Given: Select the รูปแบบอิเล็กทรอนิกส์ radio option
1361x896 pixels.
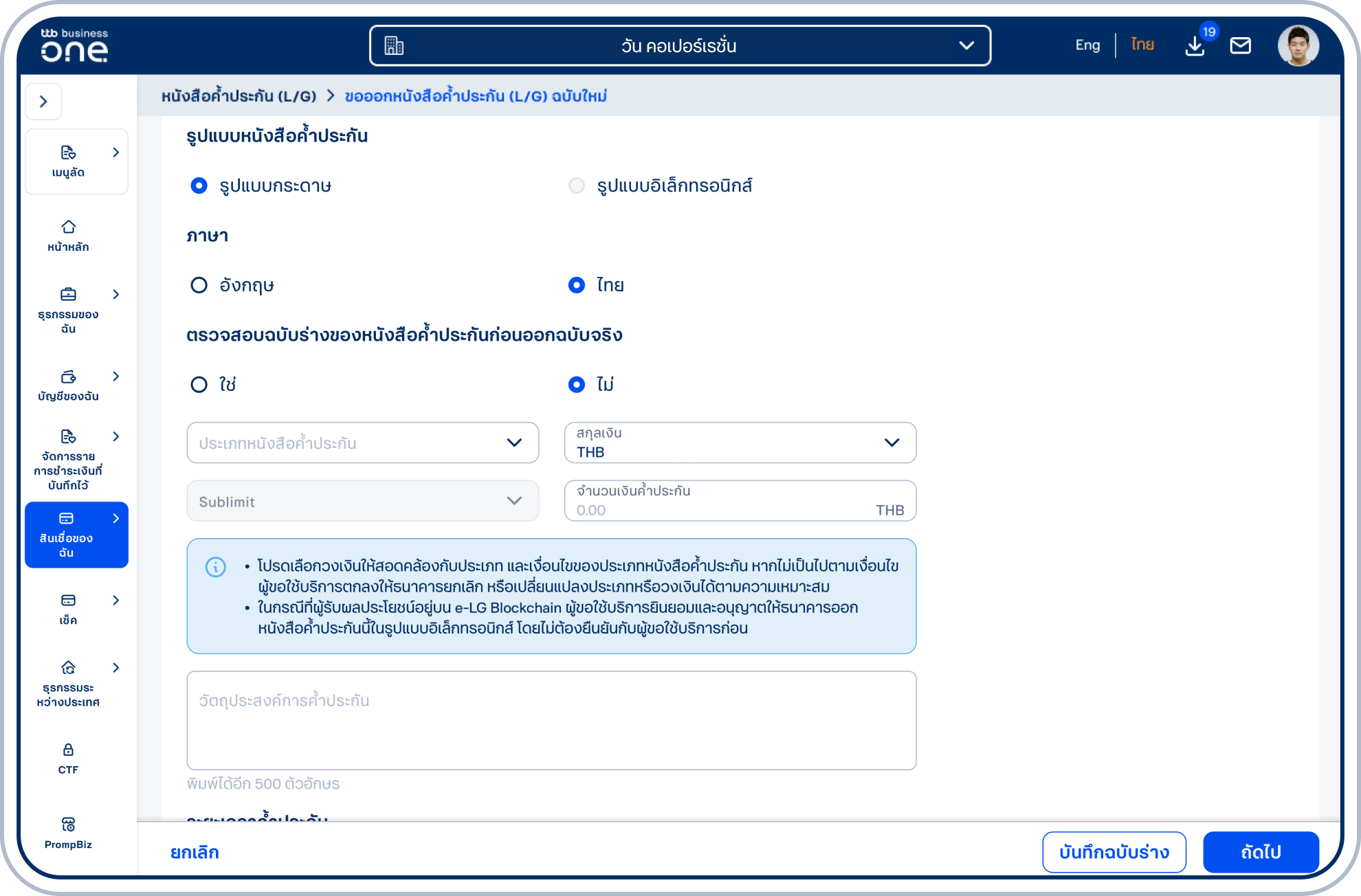Looking at the screenshot, I should pyautogui.click(x=577, y=186).
